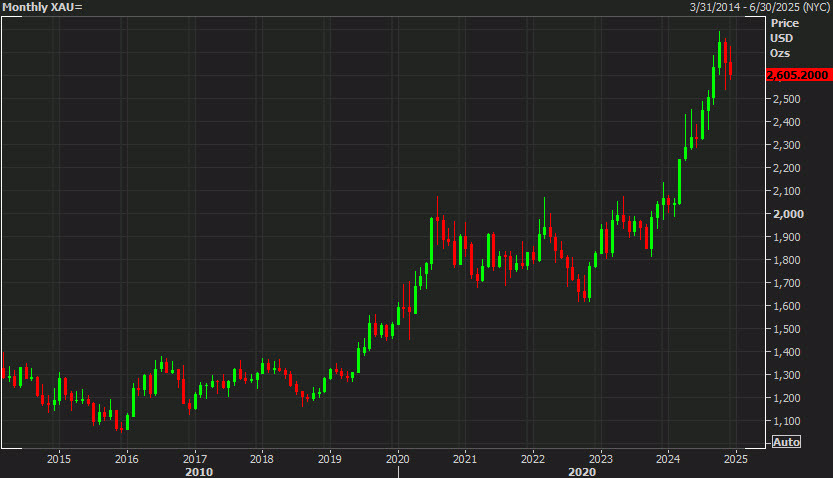Viewport: 833px width, 478px height.
Task: Click the 2,300 price axis label
Action: coord(786,144)
